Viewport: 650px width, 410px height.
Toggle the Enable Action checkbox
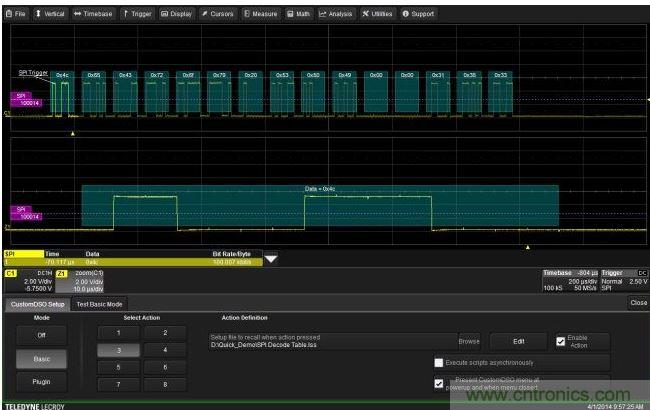click(561, 341)
